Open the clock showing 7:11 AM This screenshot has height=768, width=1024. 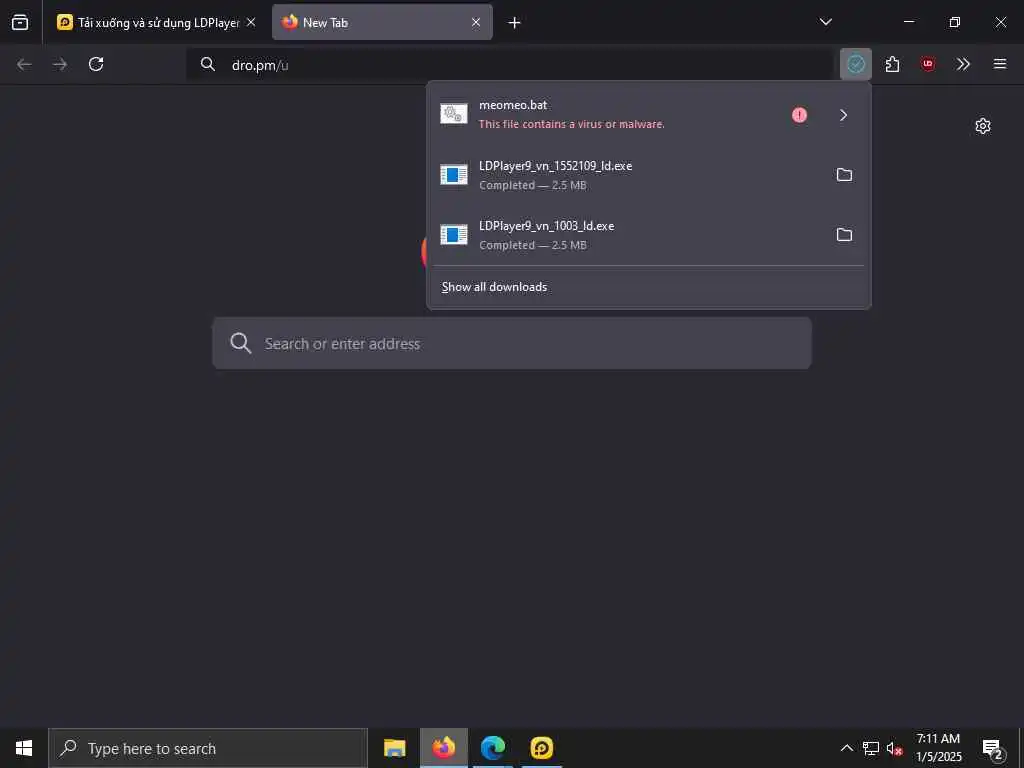[x=938, y=748]
